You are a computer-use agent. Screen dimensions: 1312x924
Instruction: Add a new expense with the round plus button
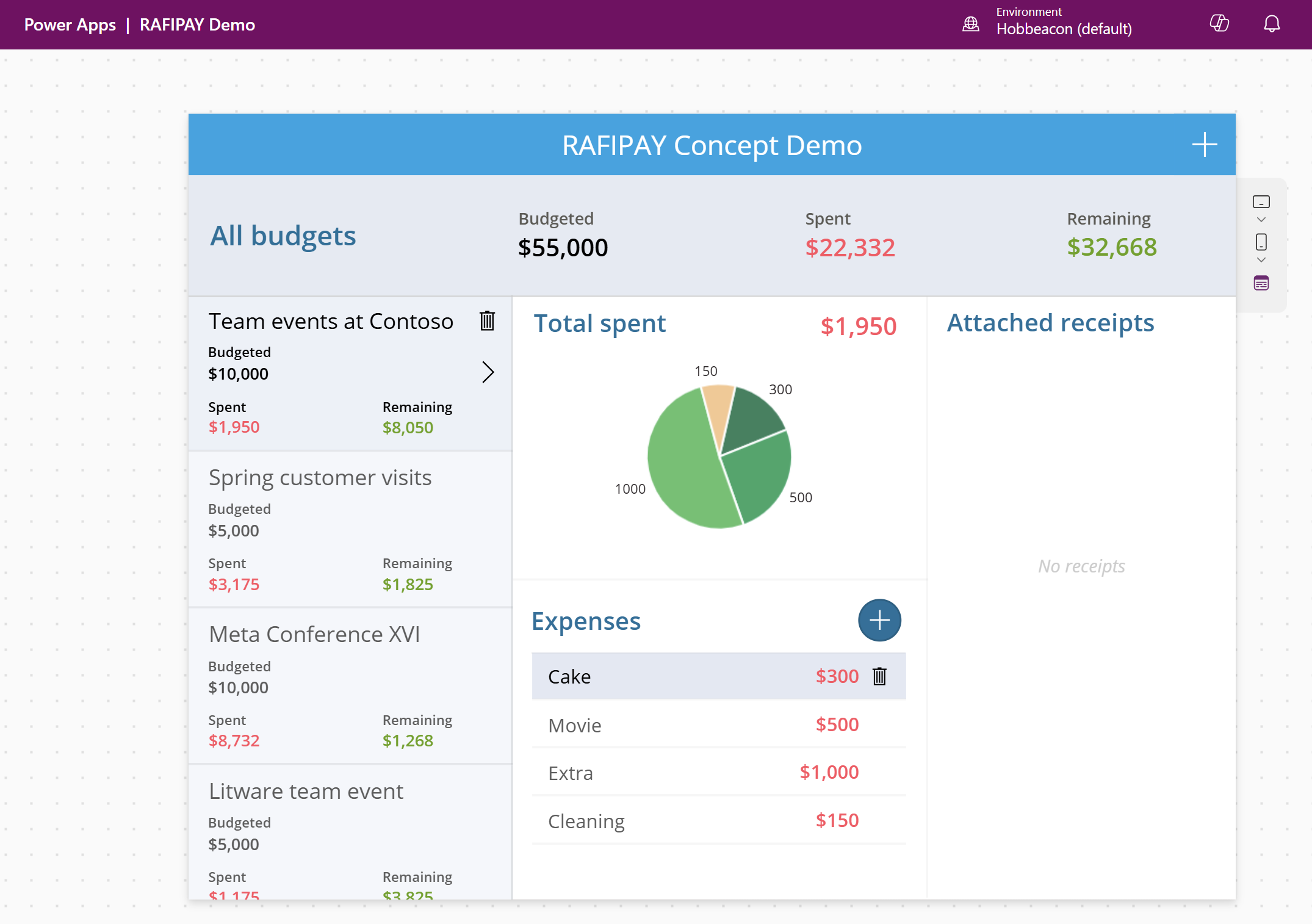point(879,620)
